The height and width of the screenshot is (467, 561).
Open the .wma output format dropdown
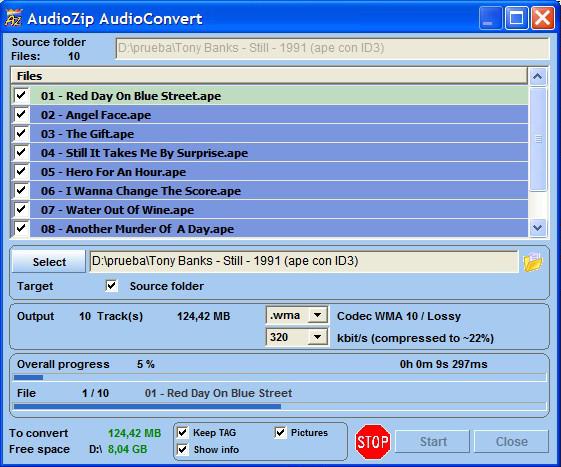[317, 315]
